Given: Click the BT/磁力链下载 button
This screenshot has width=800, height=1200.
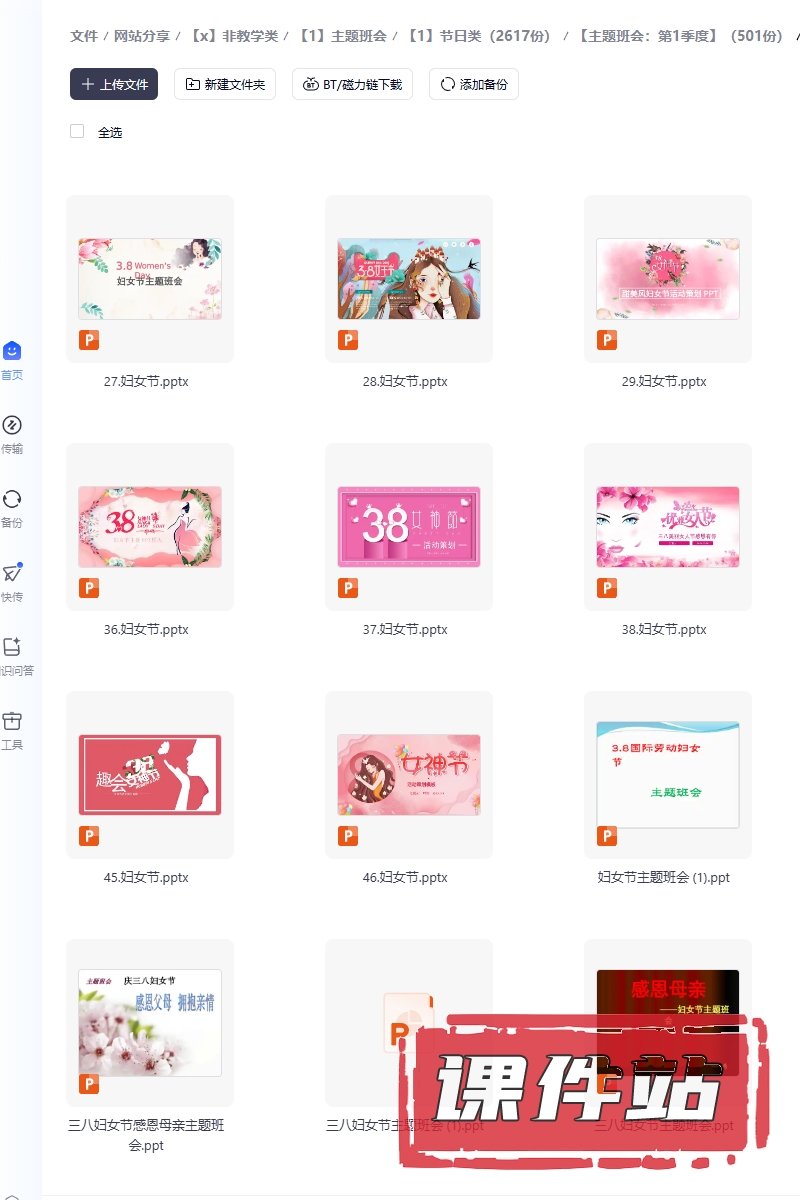Looking at the screenshot, I should (352, 84).
